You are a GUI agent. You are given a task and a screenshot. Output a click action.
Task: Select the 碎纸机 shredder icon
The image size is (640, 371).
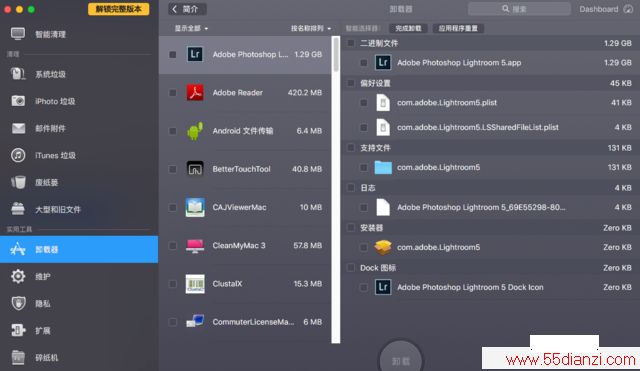18,358
